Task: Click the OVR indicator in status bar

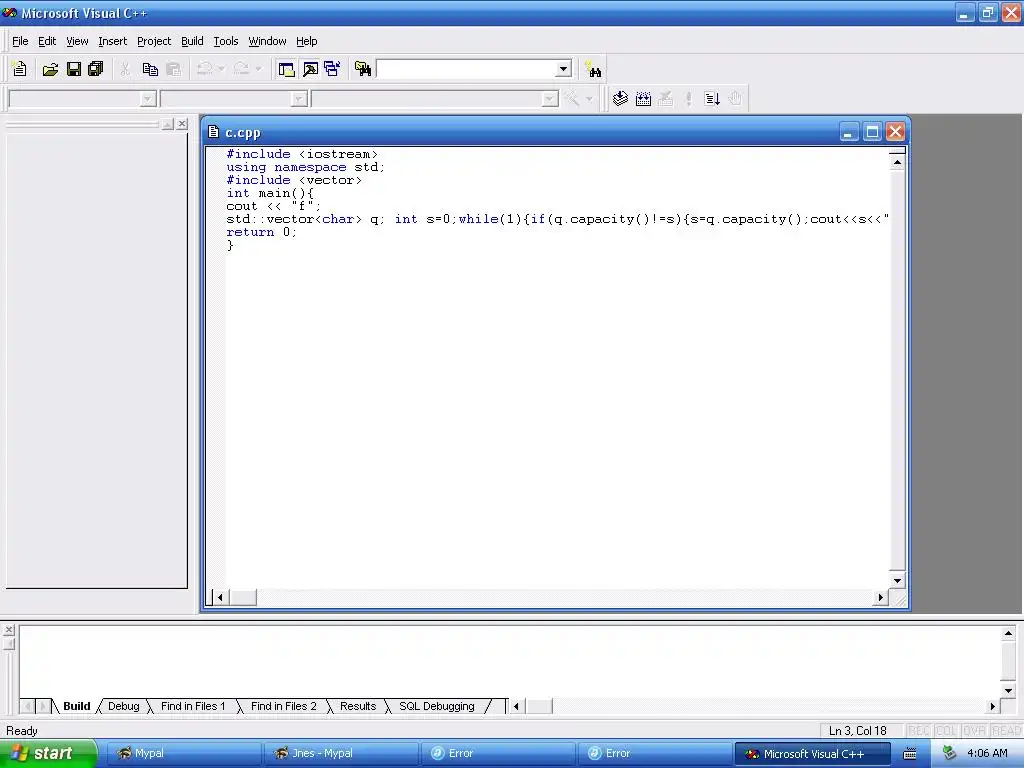Action: click(x=974, y=731)
